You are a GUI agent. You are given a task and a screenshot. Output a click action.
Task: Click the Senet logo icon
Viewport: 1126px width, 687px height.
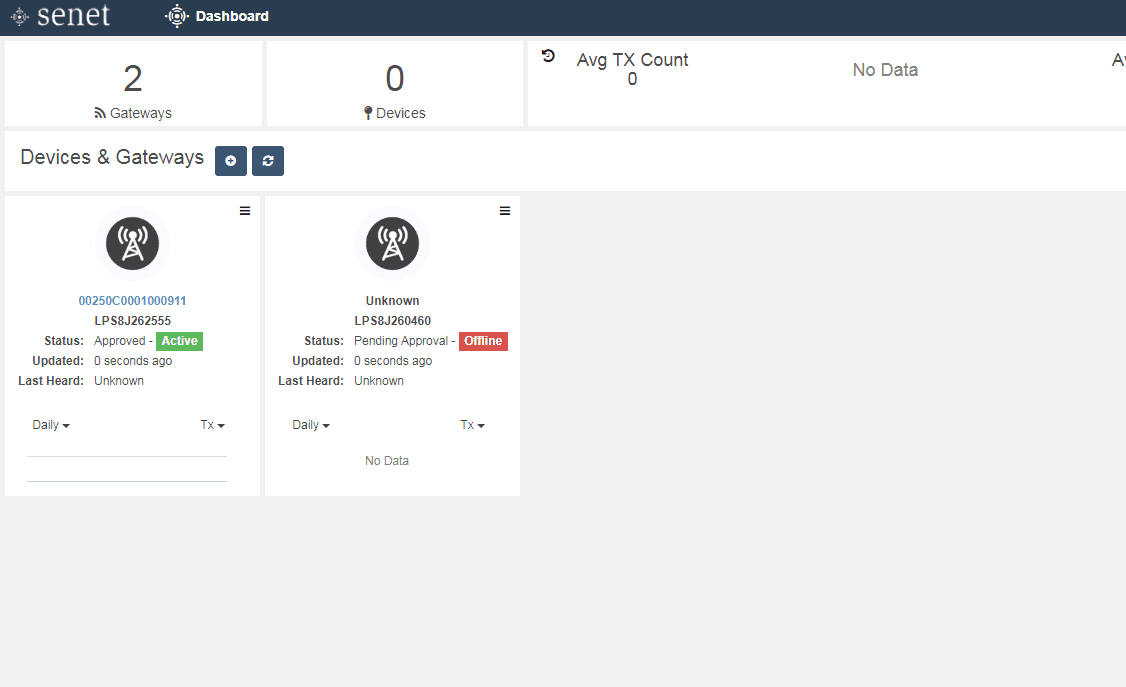point(19,17)
